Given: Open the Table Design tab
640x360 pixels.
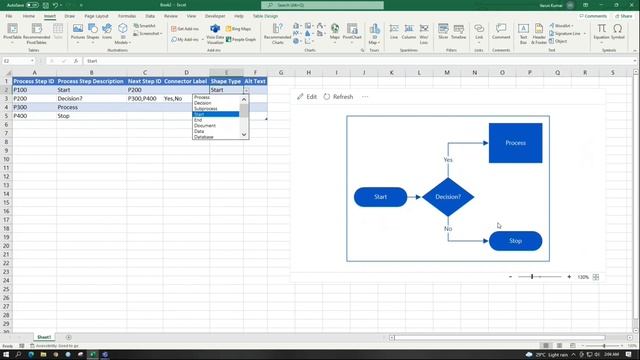Looking at the screenshot, I should tap(265, 16).
